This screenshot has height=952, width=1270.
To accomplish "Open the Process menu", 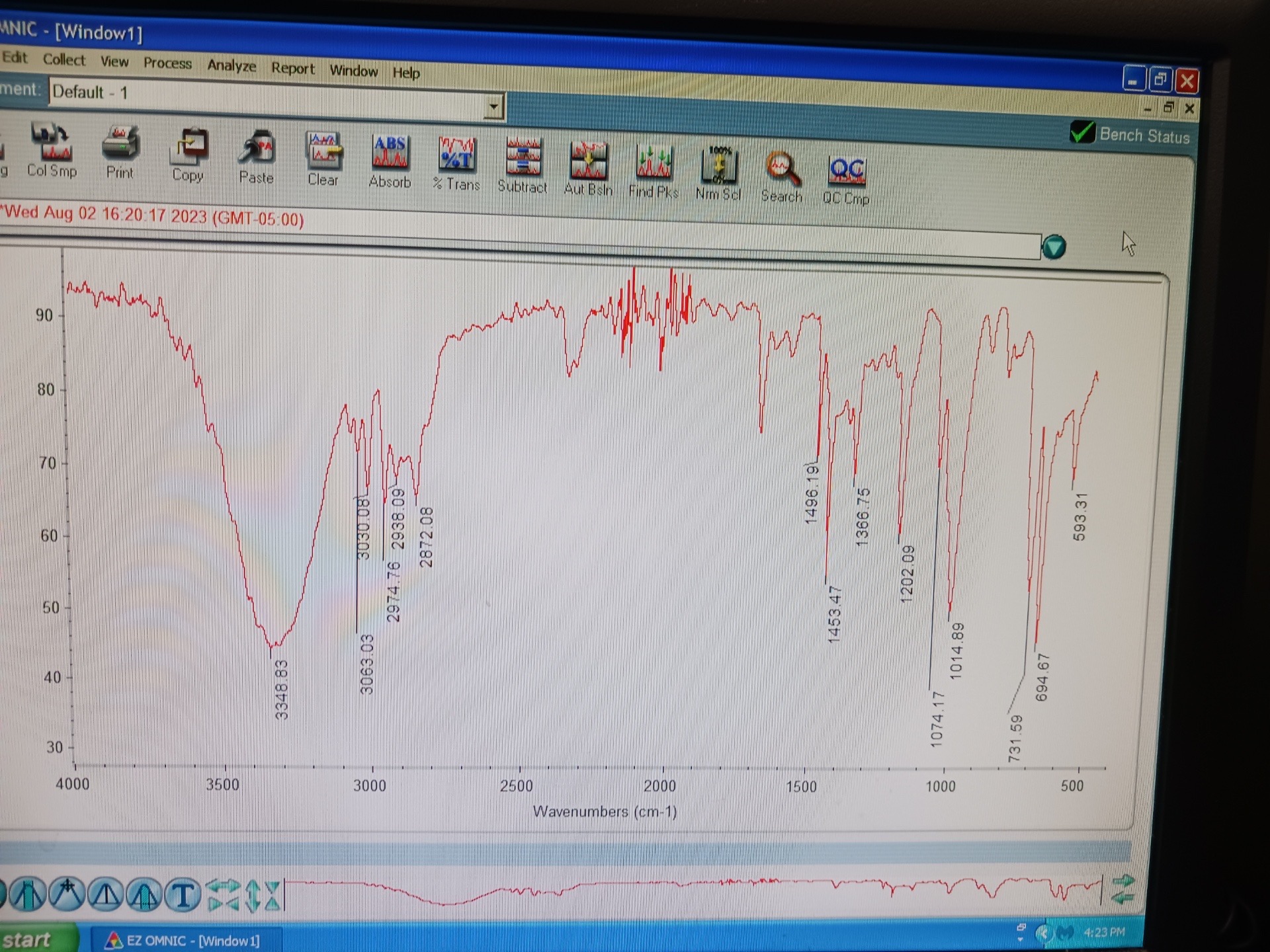I will pos(167,63).
